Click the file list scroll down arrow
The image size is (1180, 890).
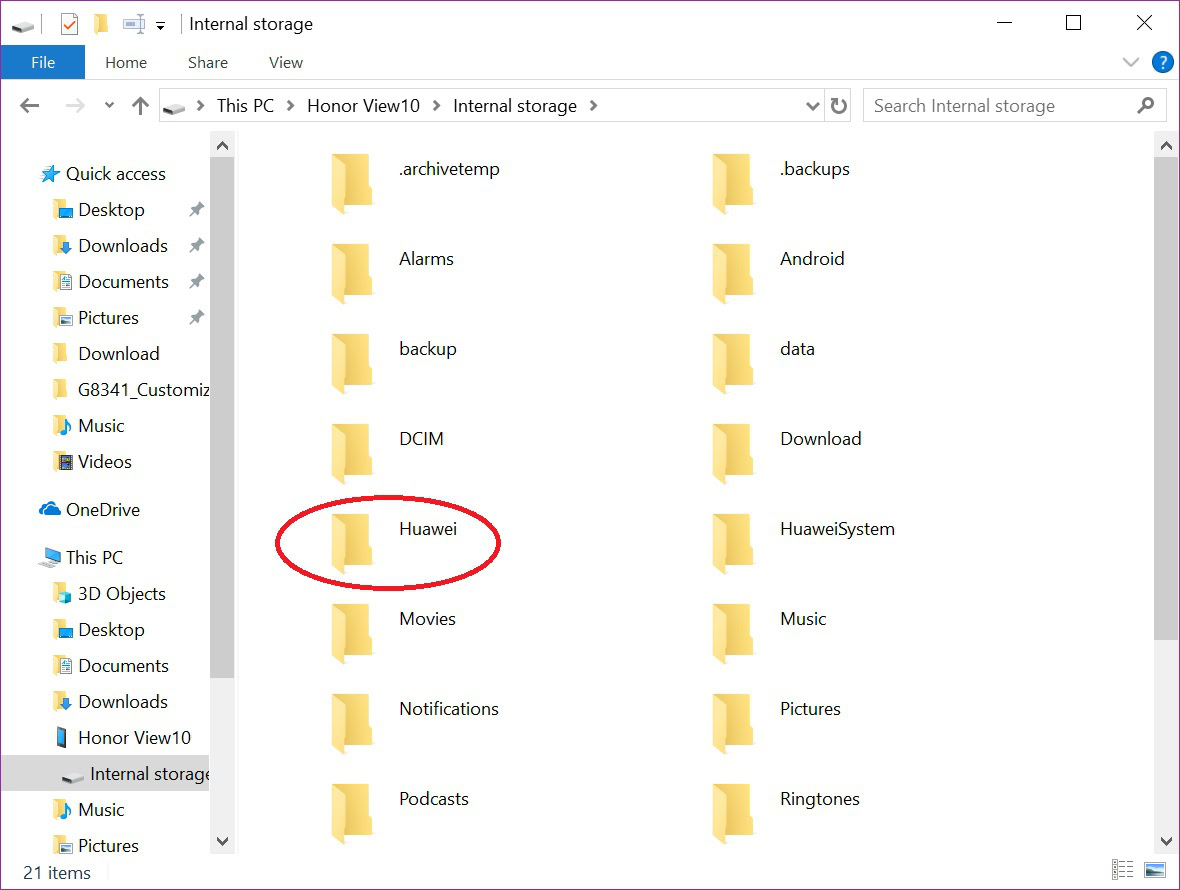(1166, 841)
